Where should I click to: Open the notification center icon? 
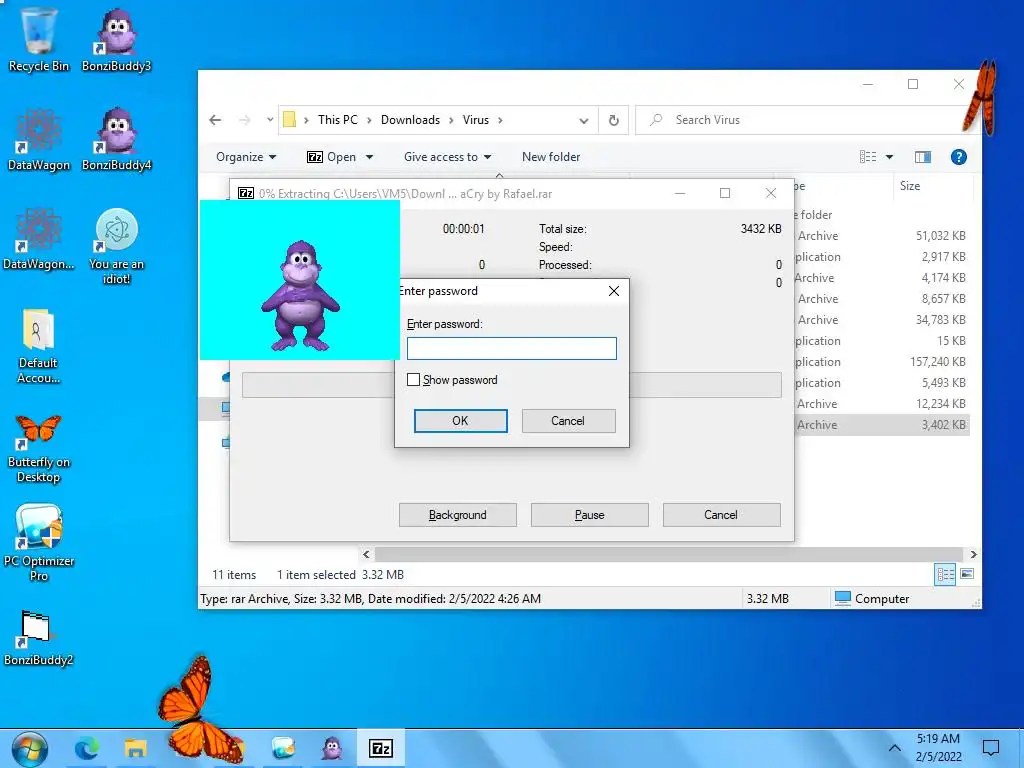pyautogui.click(x=991, y=748)
